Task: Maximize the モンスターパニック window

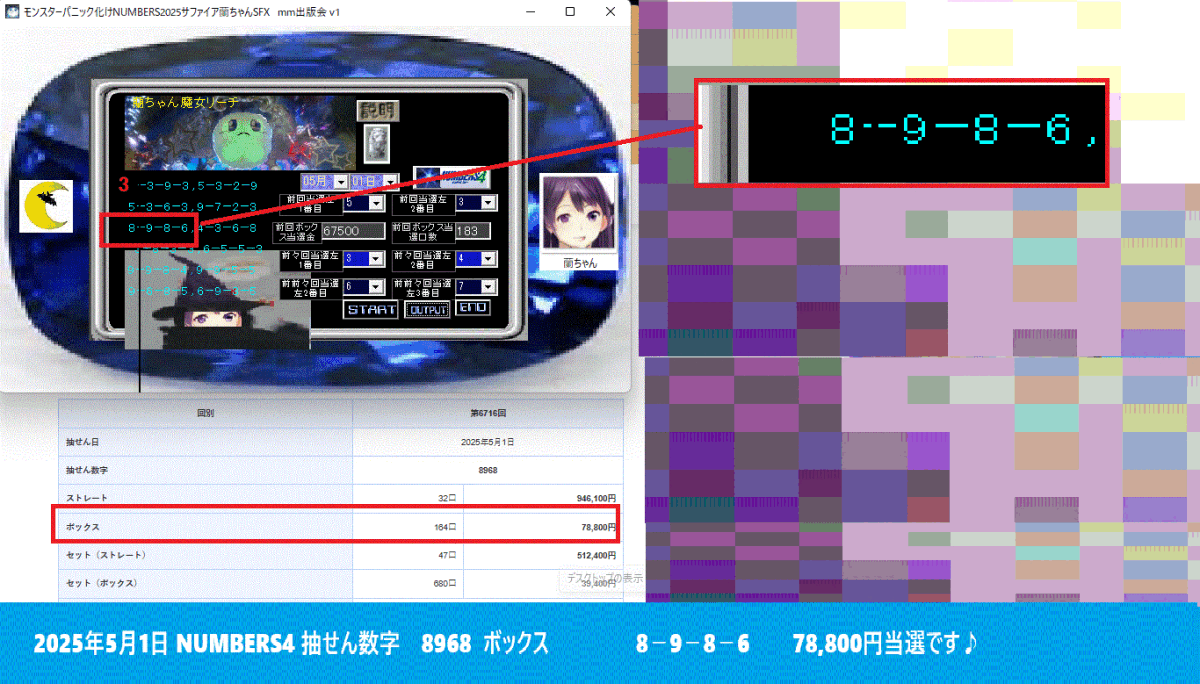Action: (x=570, y=12)
